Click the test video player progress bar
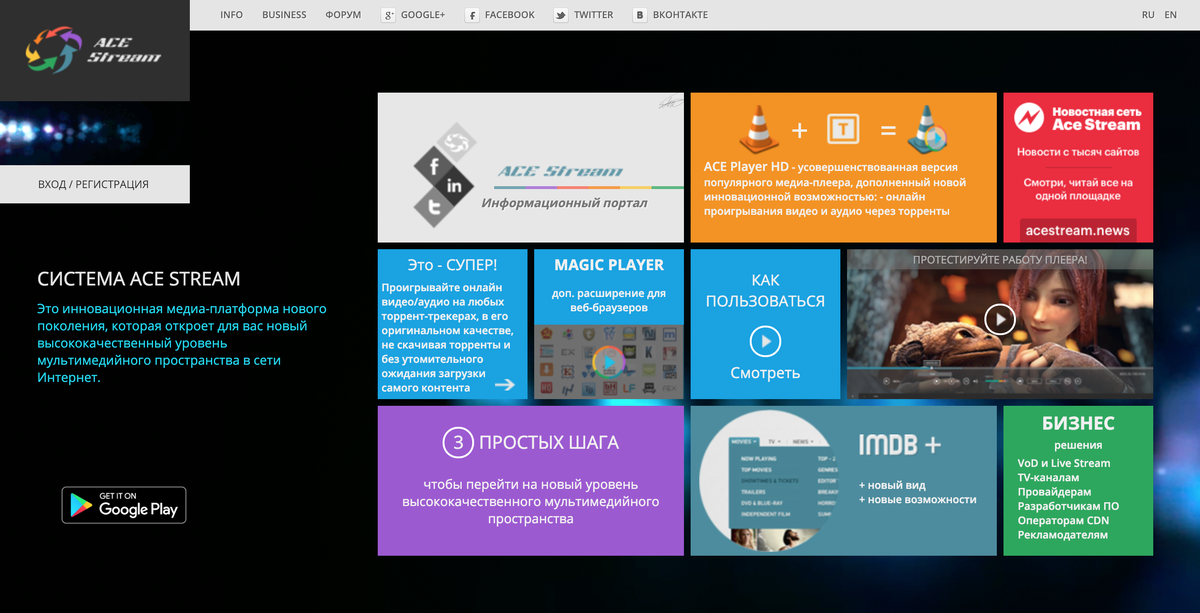1200x613 pixels. point(1000,368)
